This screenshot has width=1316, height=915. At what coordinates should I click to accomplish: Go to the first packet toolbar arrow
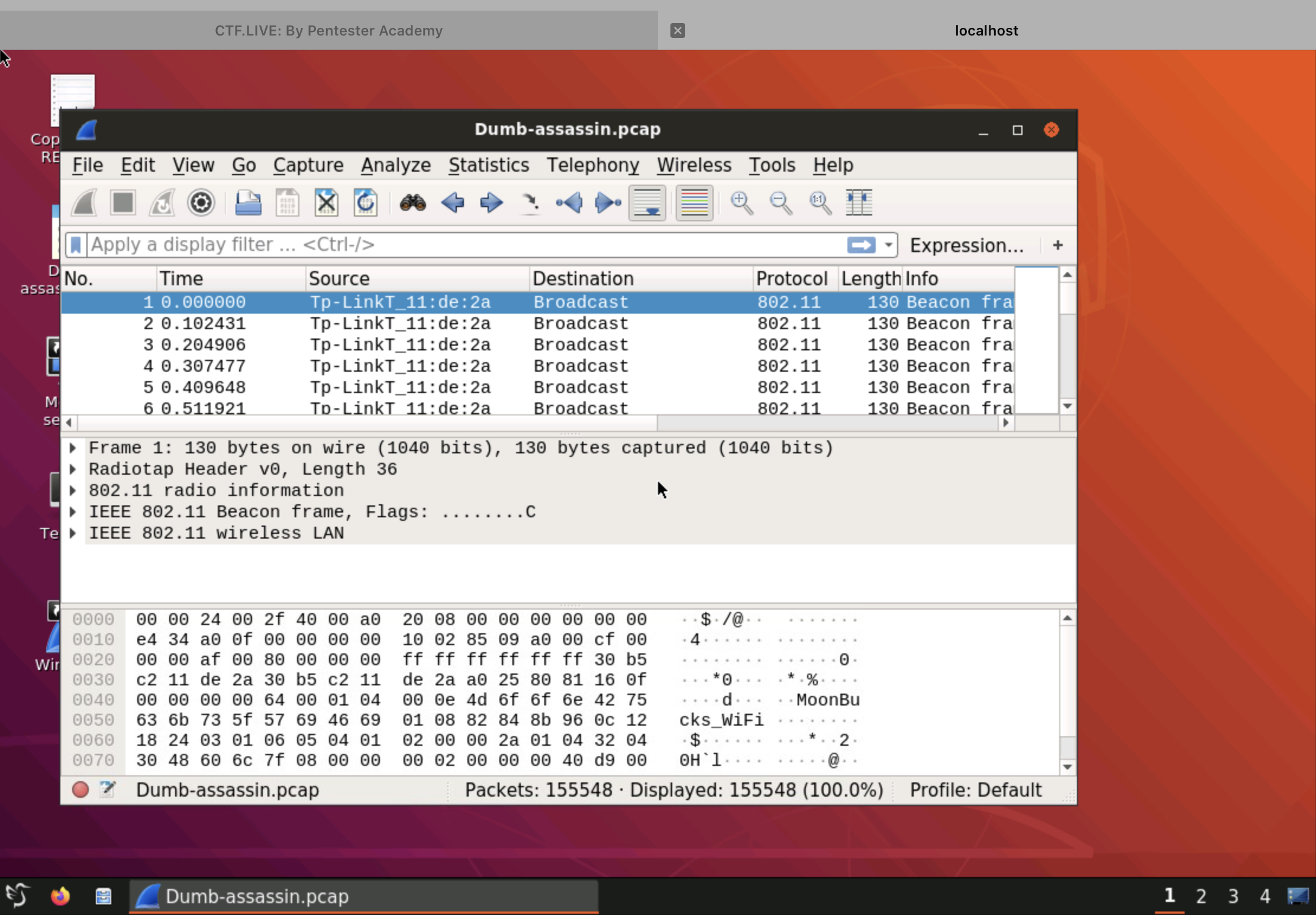569,203
